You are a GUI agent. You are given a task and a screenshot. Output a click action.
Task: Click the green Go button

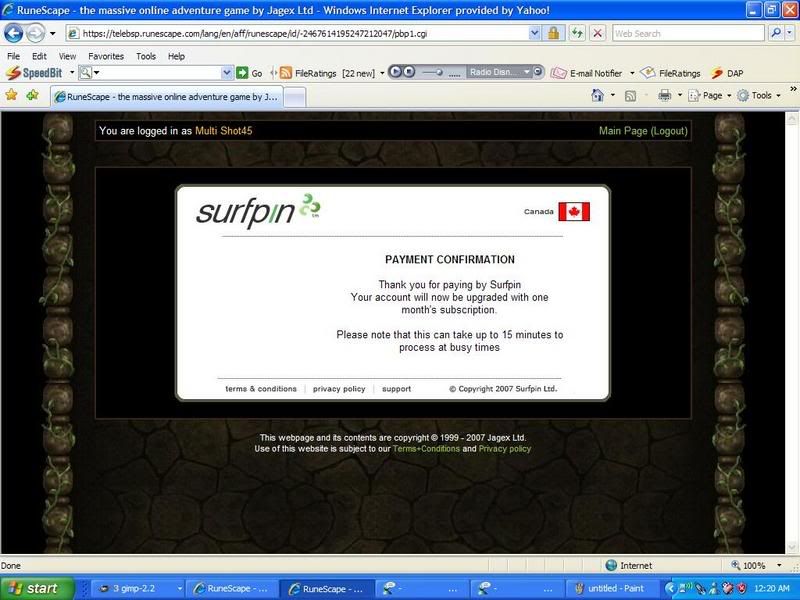[249, 73]
